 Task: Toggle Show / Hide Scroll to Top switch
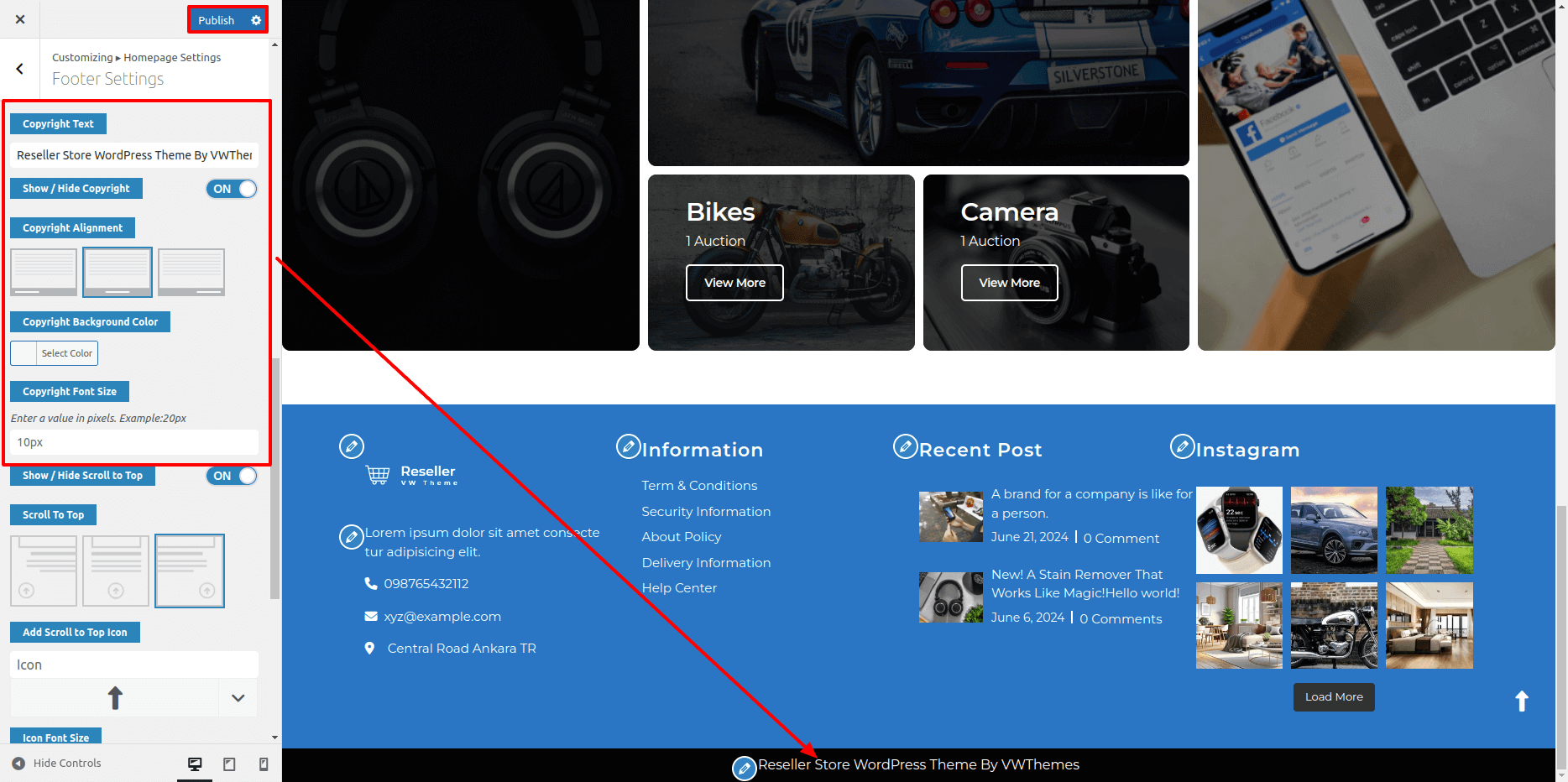tap(232, 476)
